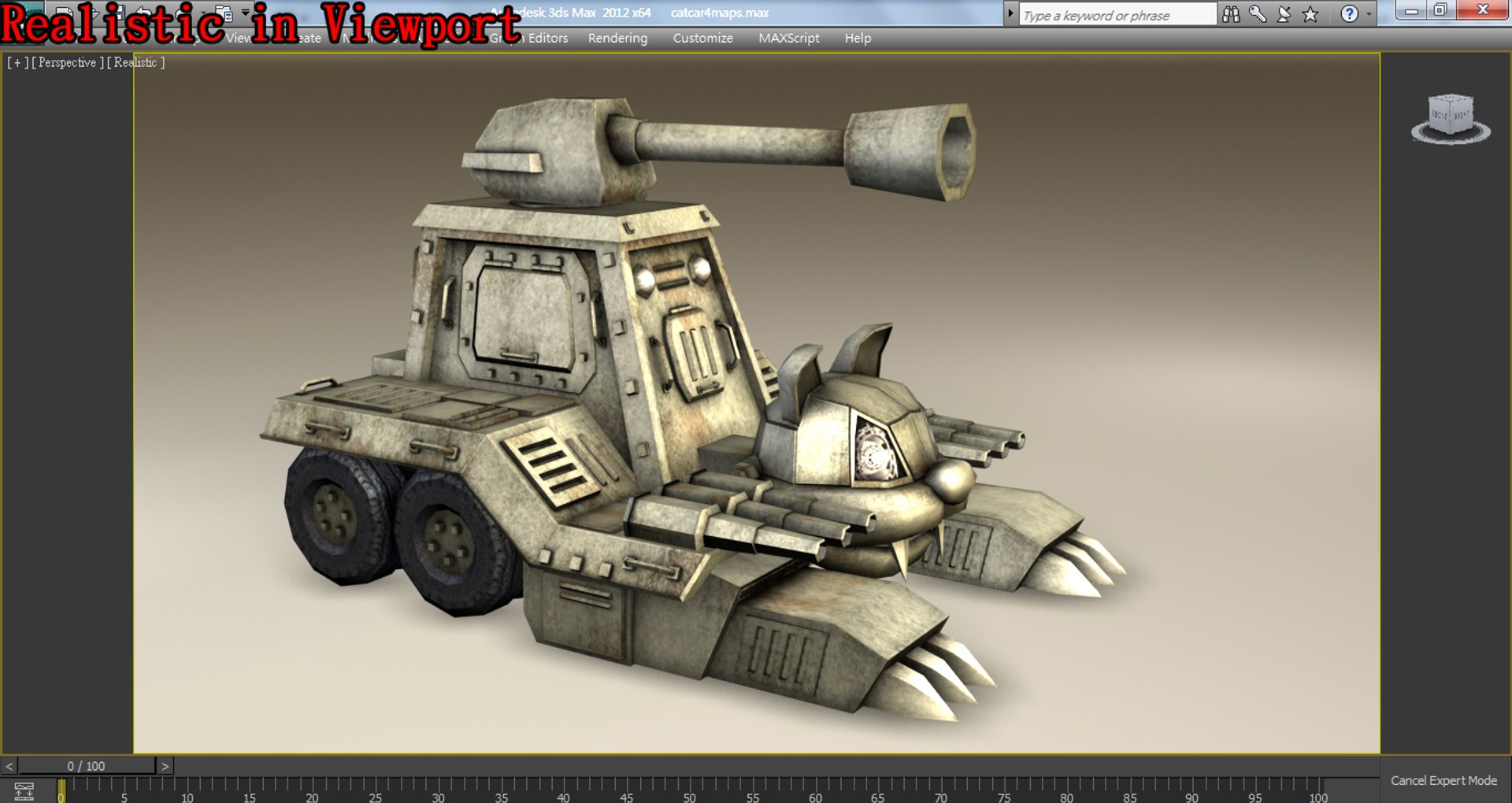Open the Rendering menu
This screenshot has height=803, width=1512.
pos(617,38)
